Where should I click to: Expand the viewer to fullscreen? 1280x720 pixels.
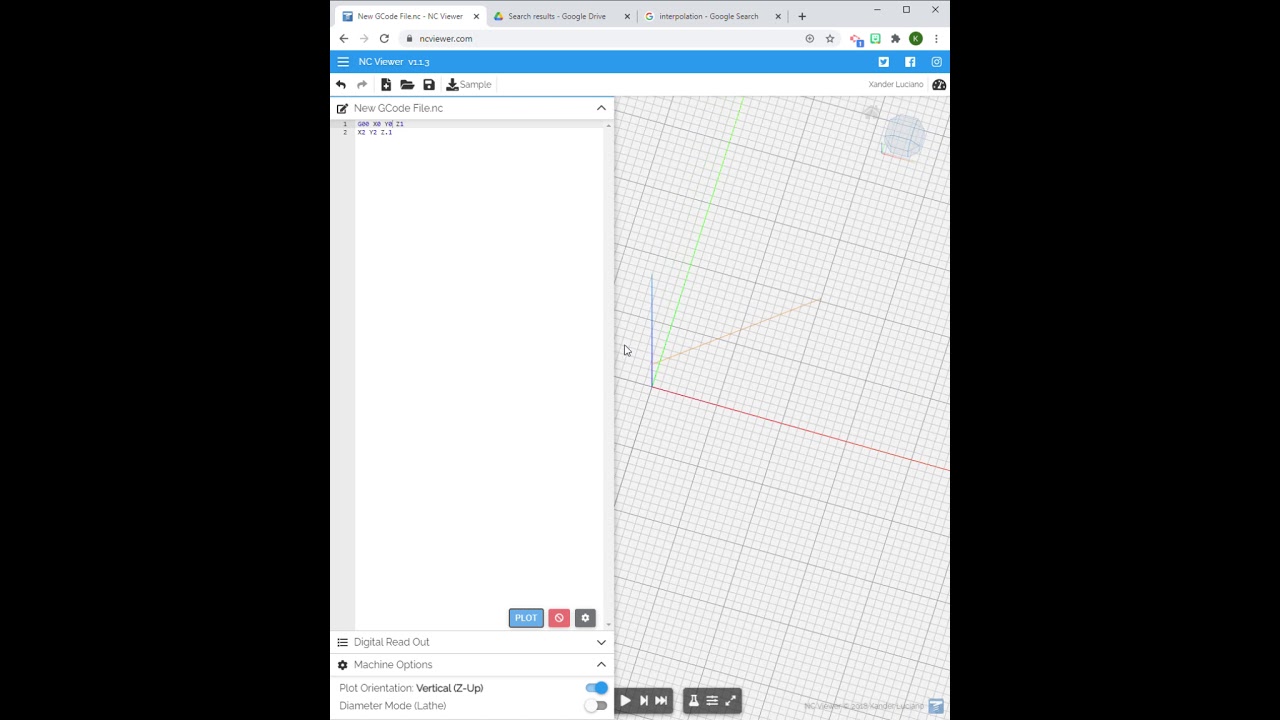click(x=731, y=701)
